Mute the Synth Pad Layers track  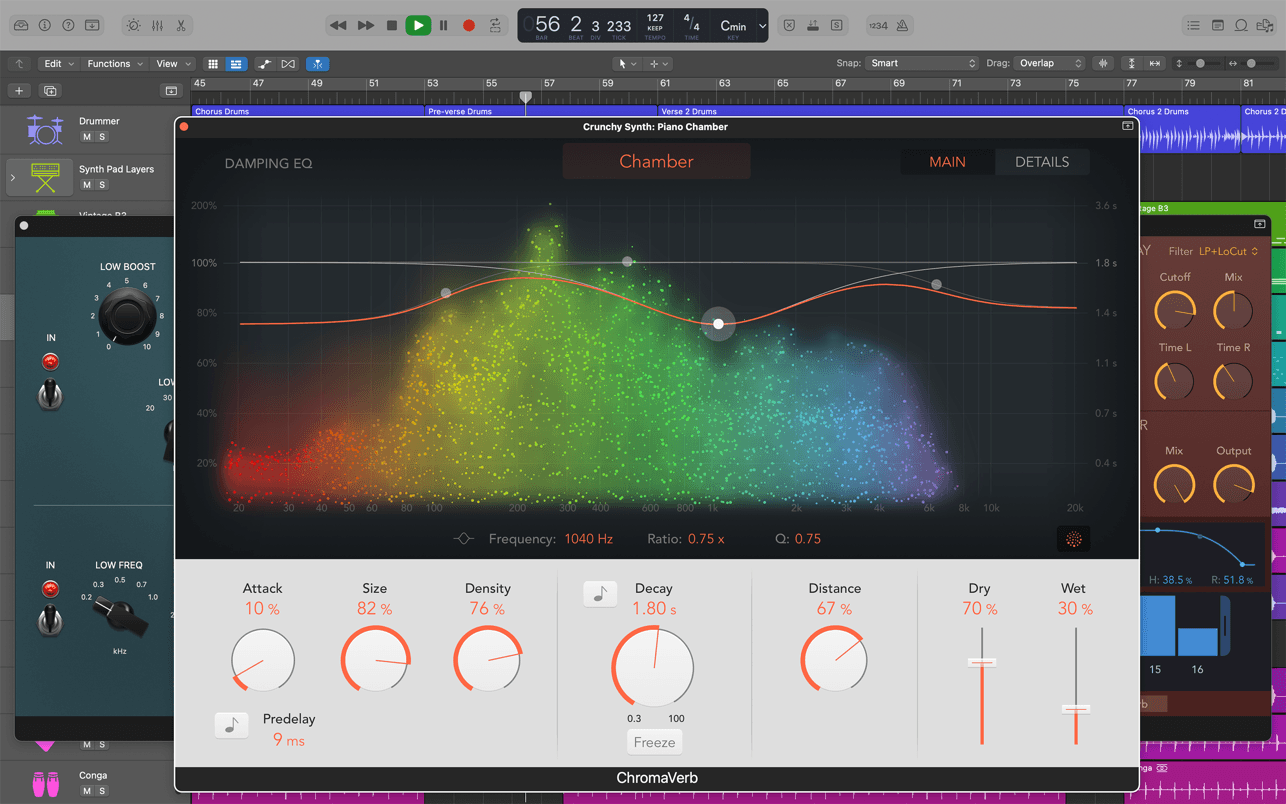[87, 185]
